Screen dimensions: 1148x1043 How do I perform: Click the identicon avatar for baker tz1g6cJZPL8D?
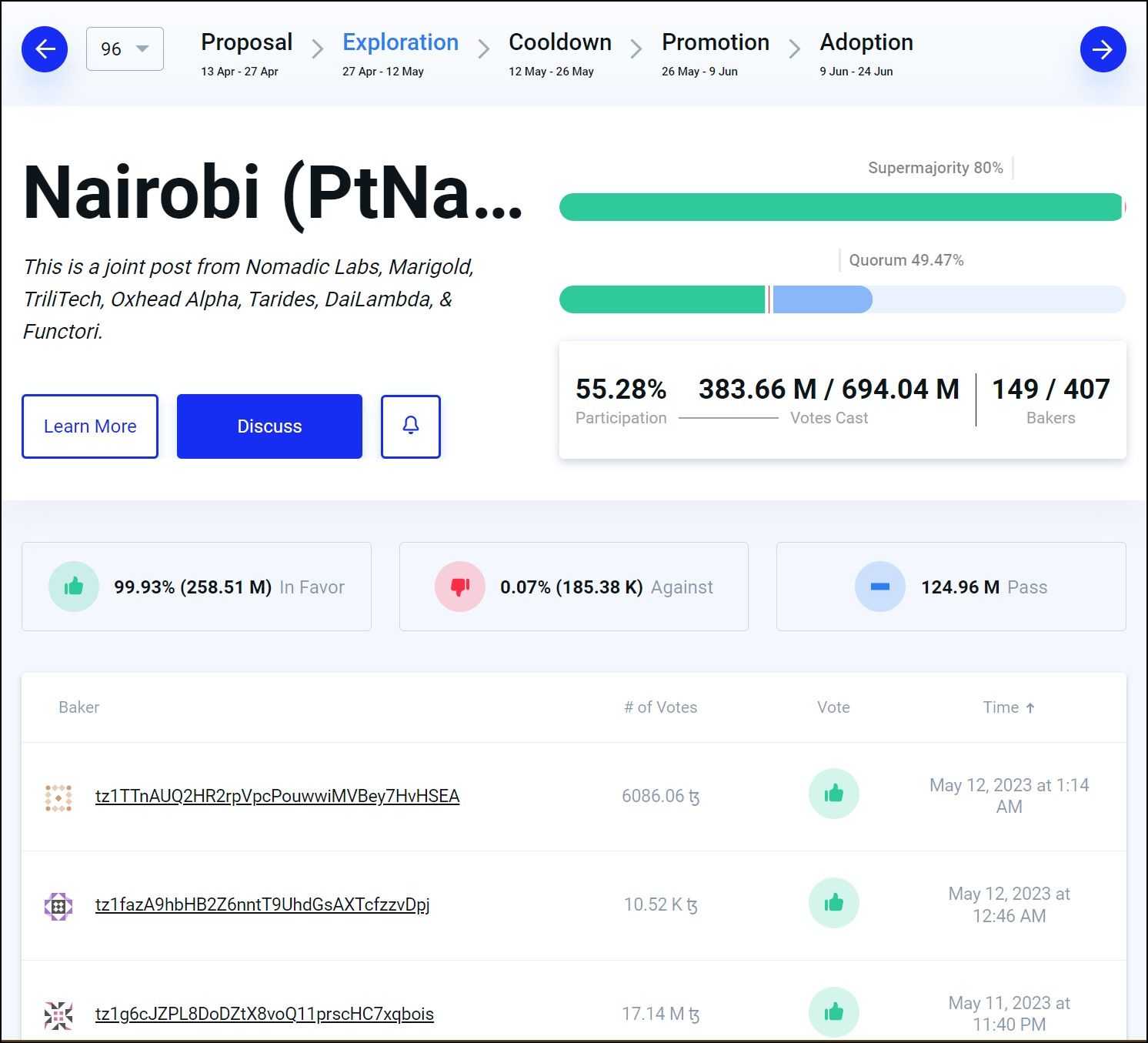click(x=58, y=1015)
